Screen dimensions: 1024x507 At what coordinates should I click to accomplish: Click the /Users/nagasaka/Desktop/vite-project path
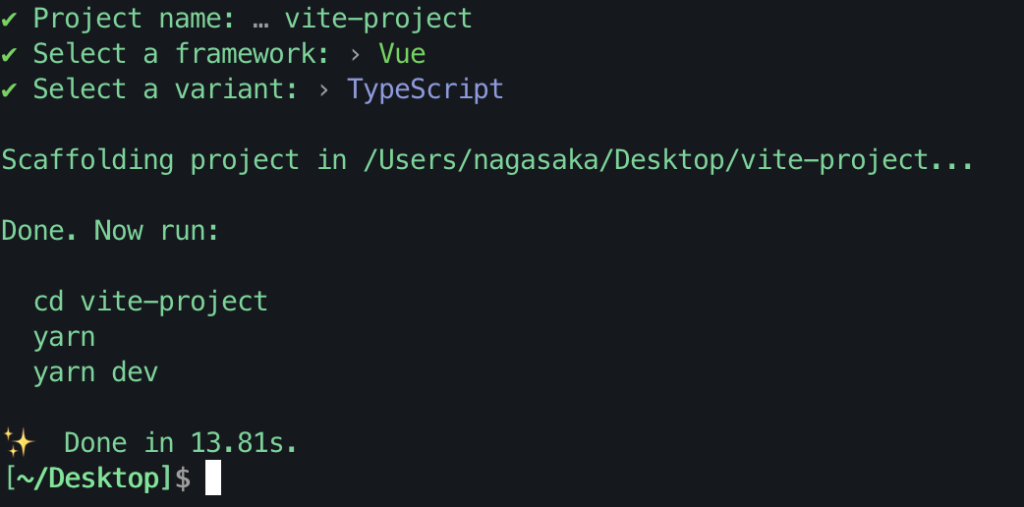click(x=667, y=160)
